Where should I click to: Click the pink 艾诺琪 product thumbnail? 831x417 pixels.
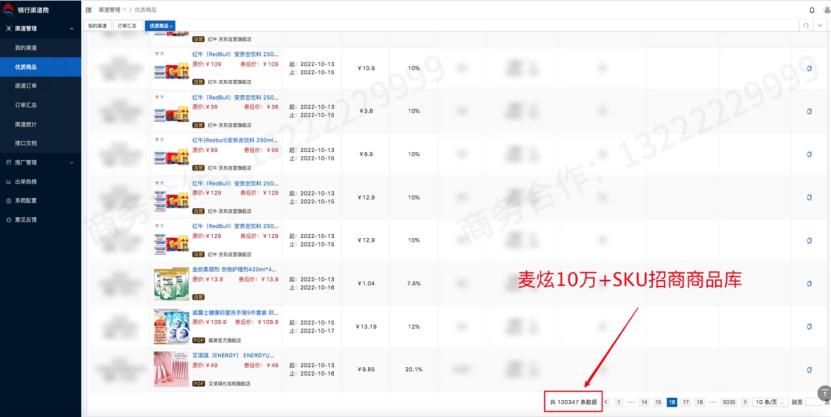(171, 369)
